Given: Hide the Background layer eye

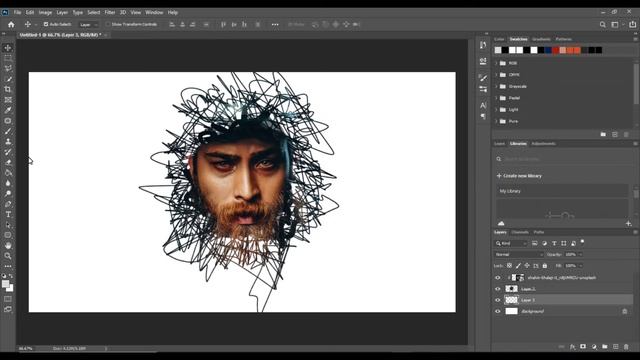Looking at the screenshot, I should click(x=498, y=311).
